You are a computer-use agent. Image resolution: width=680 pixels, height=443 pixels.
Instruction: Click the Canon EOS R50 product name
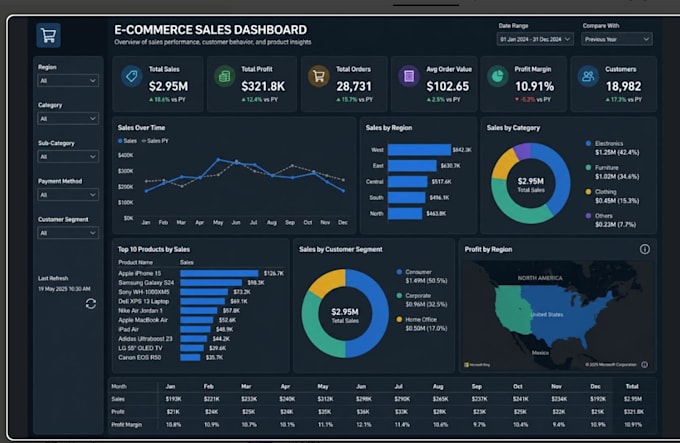pyautogui.click(x=140, y=358)
